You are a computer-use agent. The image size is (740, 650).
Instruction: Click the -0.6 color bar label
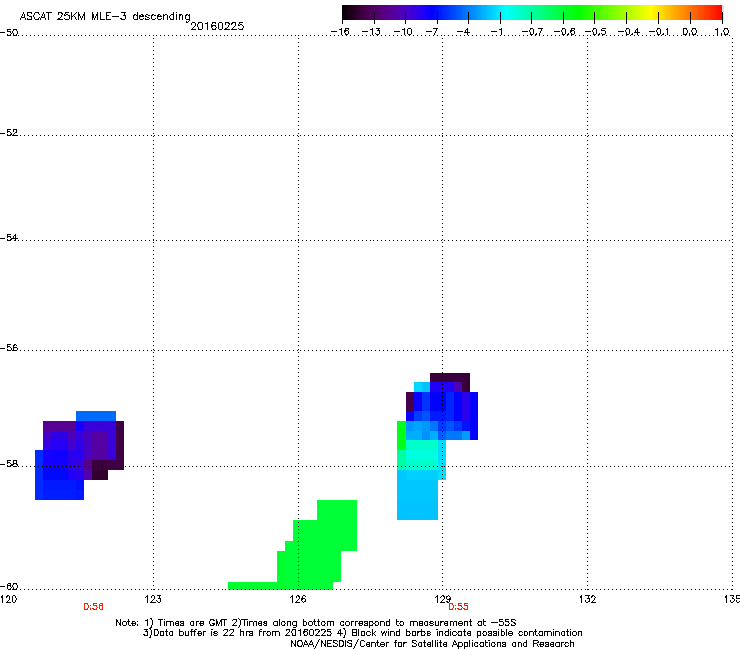564,32
